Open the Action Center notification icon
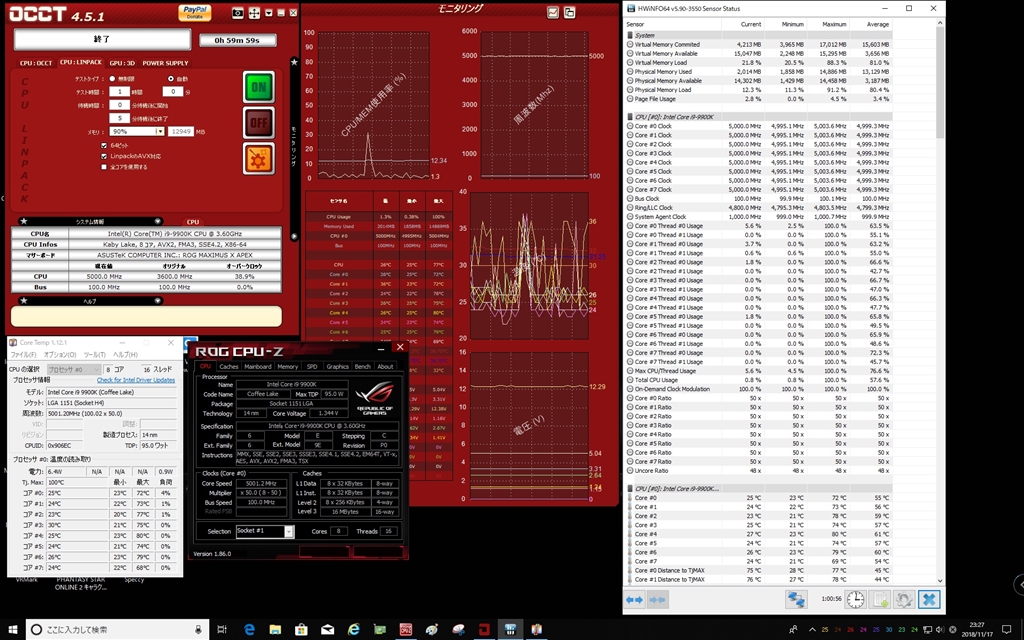The width and height of the screenshot is (1024, 640). click(x=1007, y=630)
